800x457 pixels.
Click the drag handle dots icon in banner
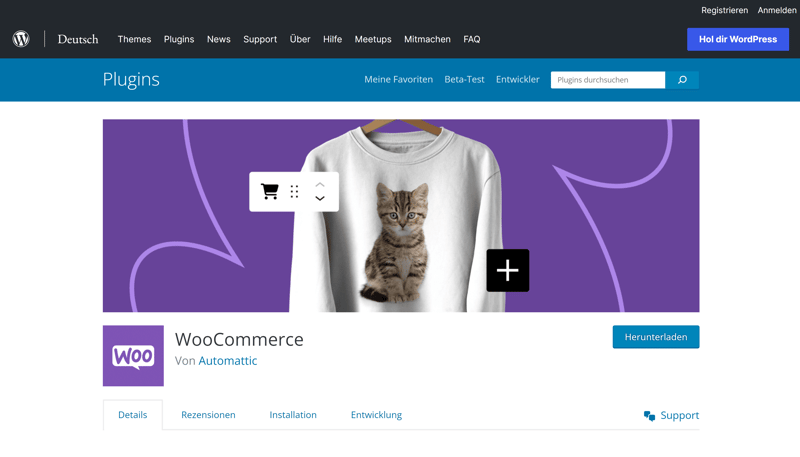point(294,192)
